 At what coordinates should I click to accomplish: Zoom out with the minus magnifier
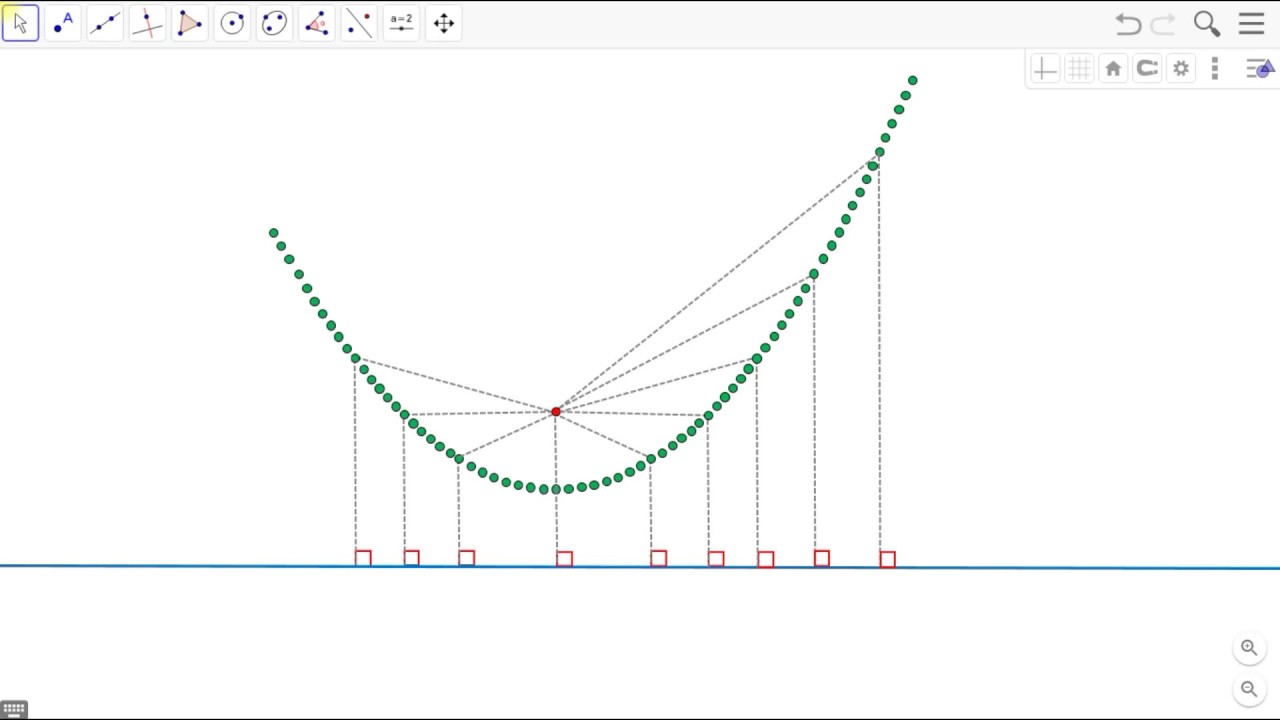(1249, 689)
